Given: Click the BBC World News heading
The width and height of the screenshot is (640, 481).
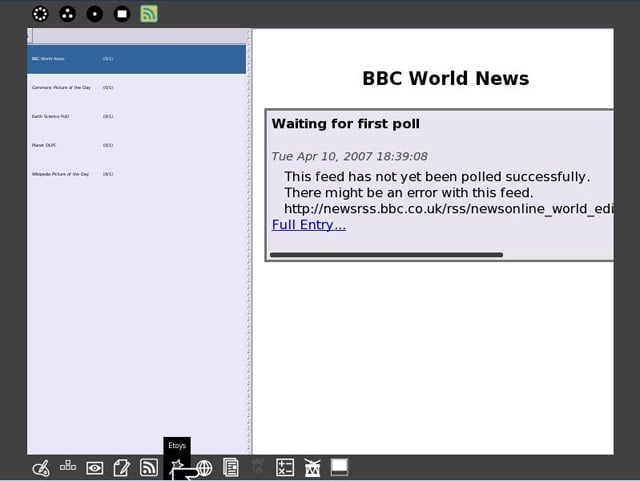Looking at the screenshot, I should click(446, 78).
